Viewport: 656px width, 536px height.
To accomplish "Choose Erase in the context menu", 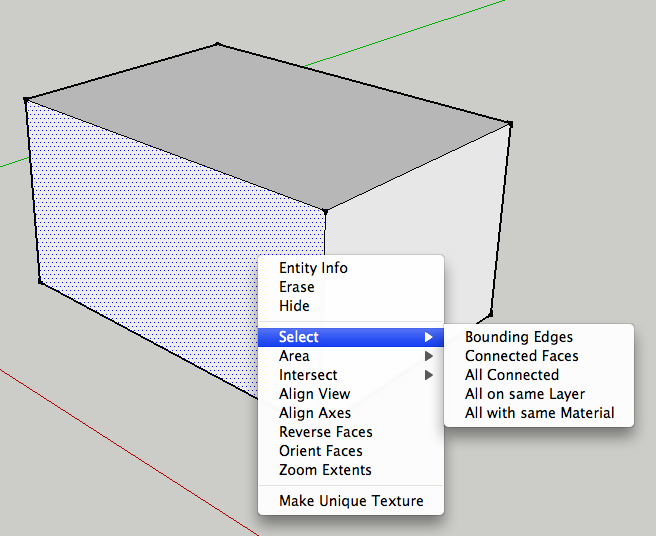I will [x=297, y=287].
